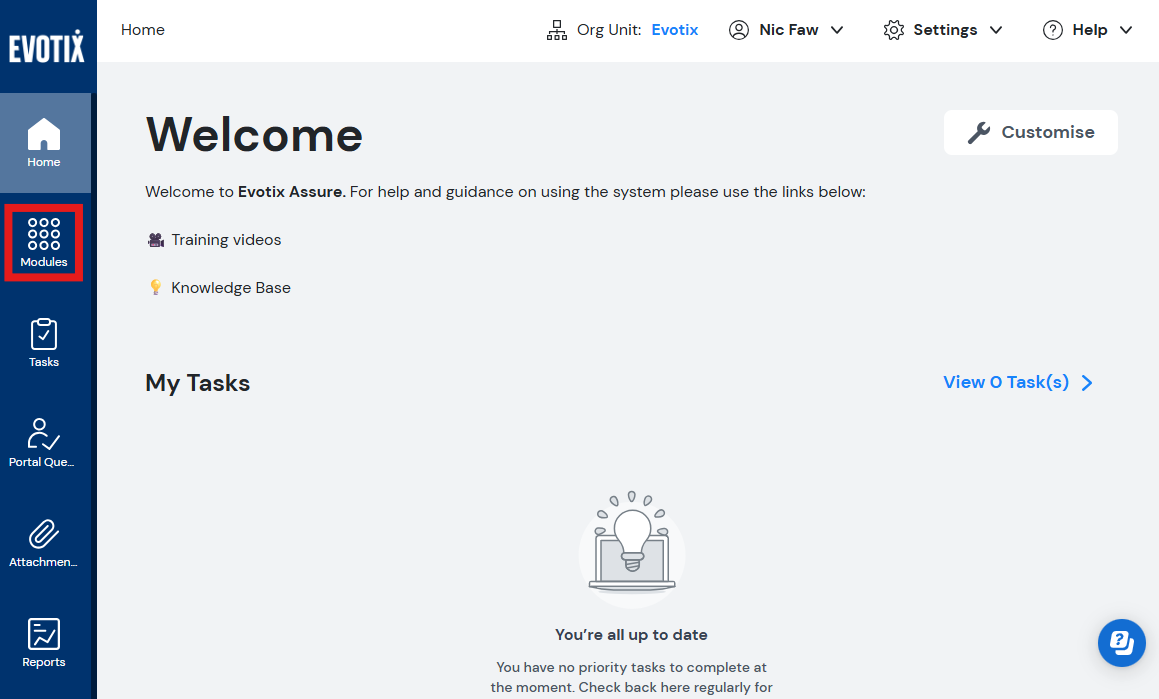
Task: Click the Customise button label
Action: click(x=1047, y=132)
